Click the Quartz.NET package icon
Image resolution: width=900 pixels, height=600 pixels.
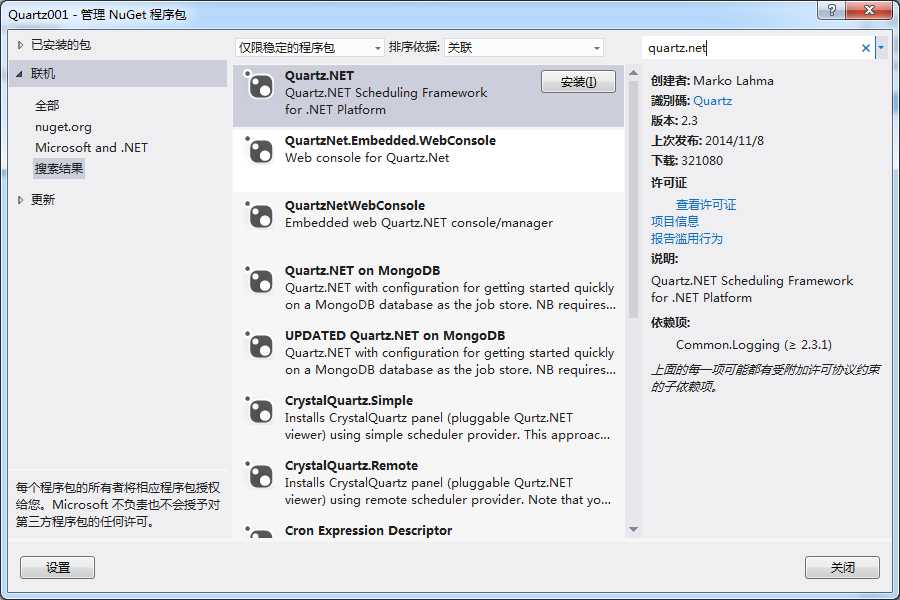(x=261, y=86)
